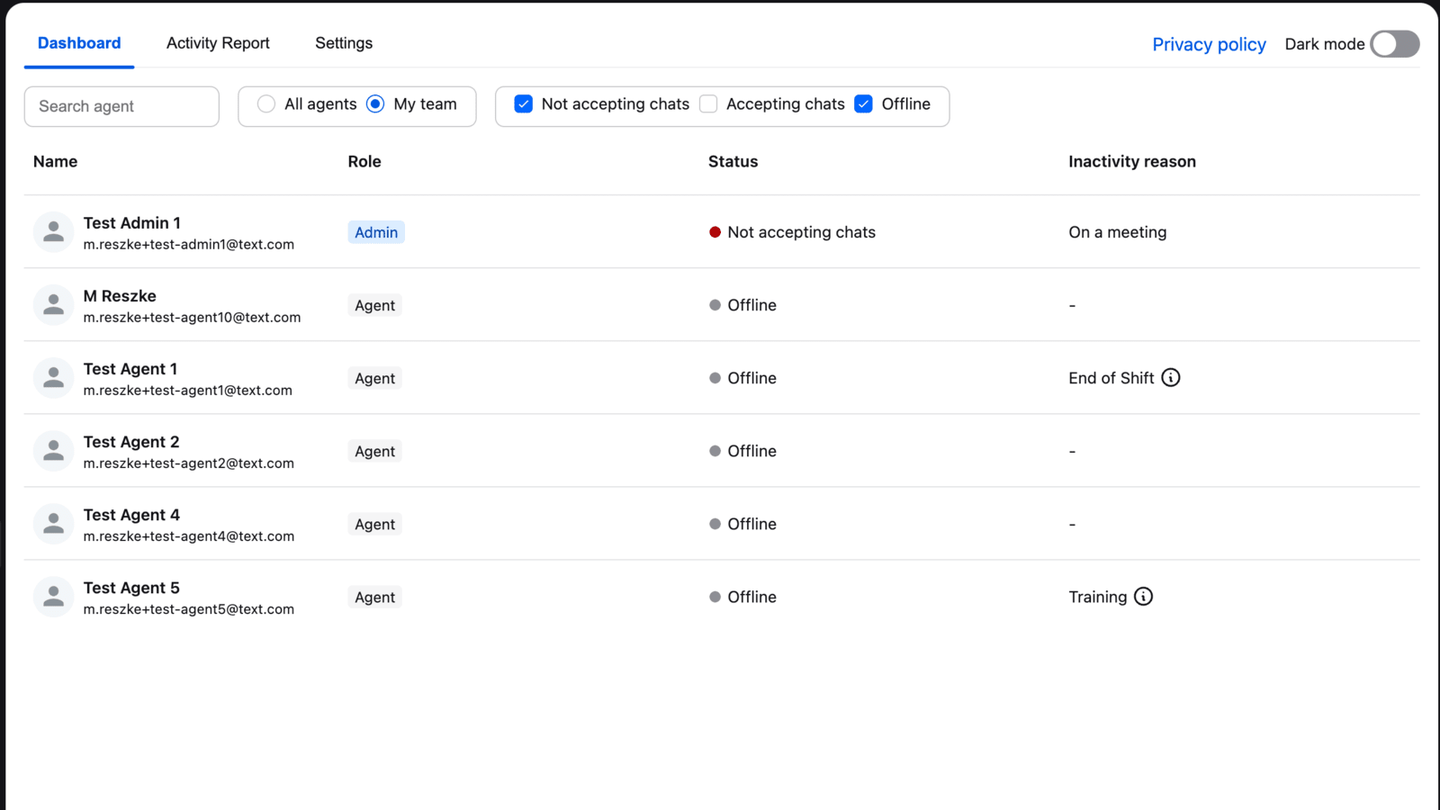Click the red status dot for Test Admin 1
The width and height of the screenshot is (1440, 810).
pos(715,232)
